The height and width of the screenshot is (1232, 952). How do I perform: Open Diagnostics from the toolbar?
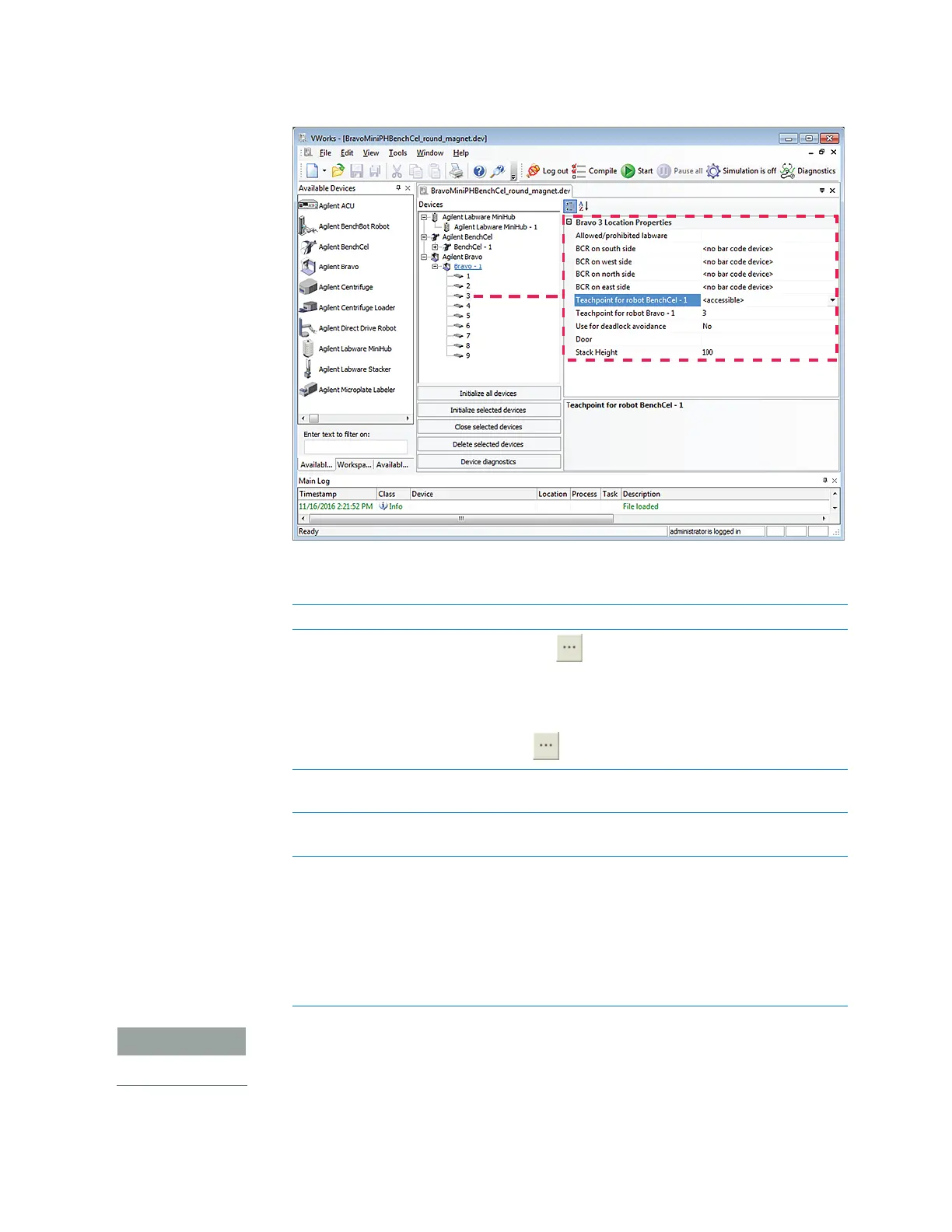point(808,171)
